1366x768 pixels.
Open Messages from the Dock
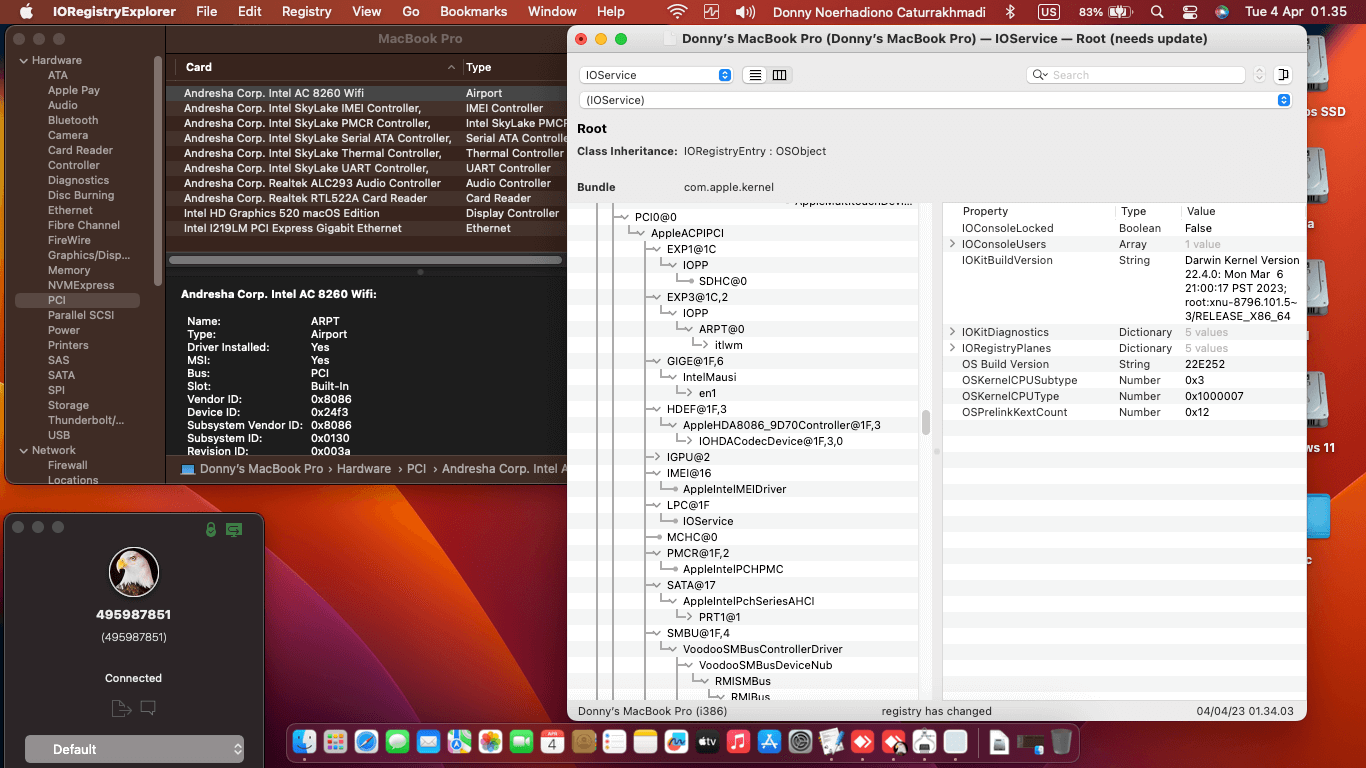coord(397,742)
